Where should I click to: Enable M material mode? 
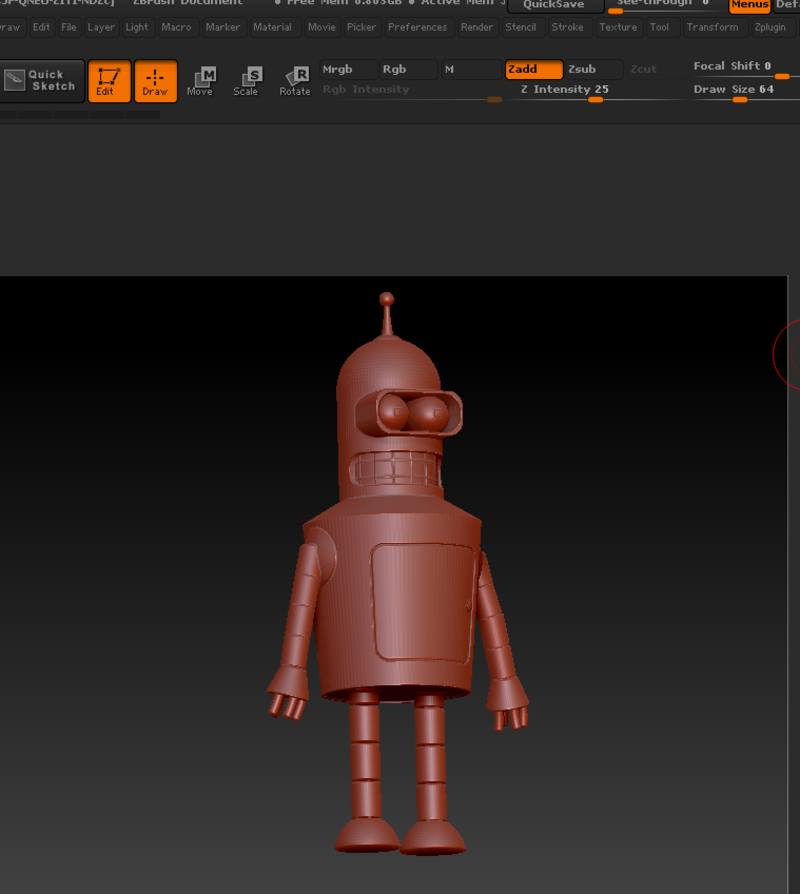471,70
